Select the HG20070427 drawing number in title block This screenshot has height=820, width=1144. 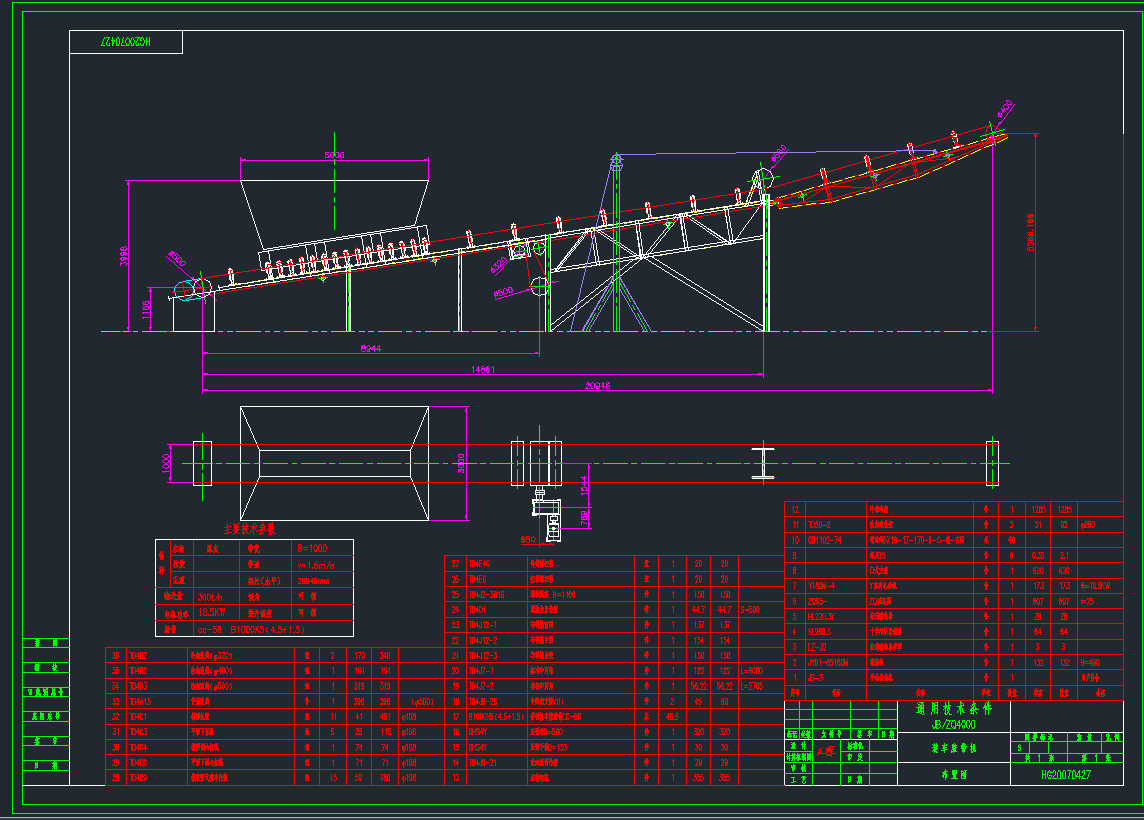click(x=1065, y=775)
